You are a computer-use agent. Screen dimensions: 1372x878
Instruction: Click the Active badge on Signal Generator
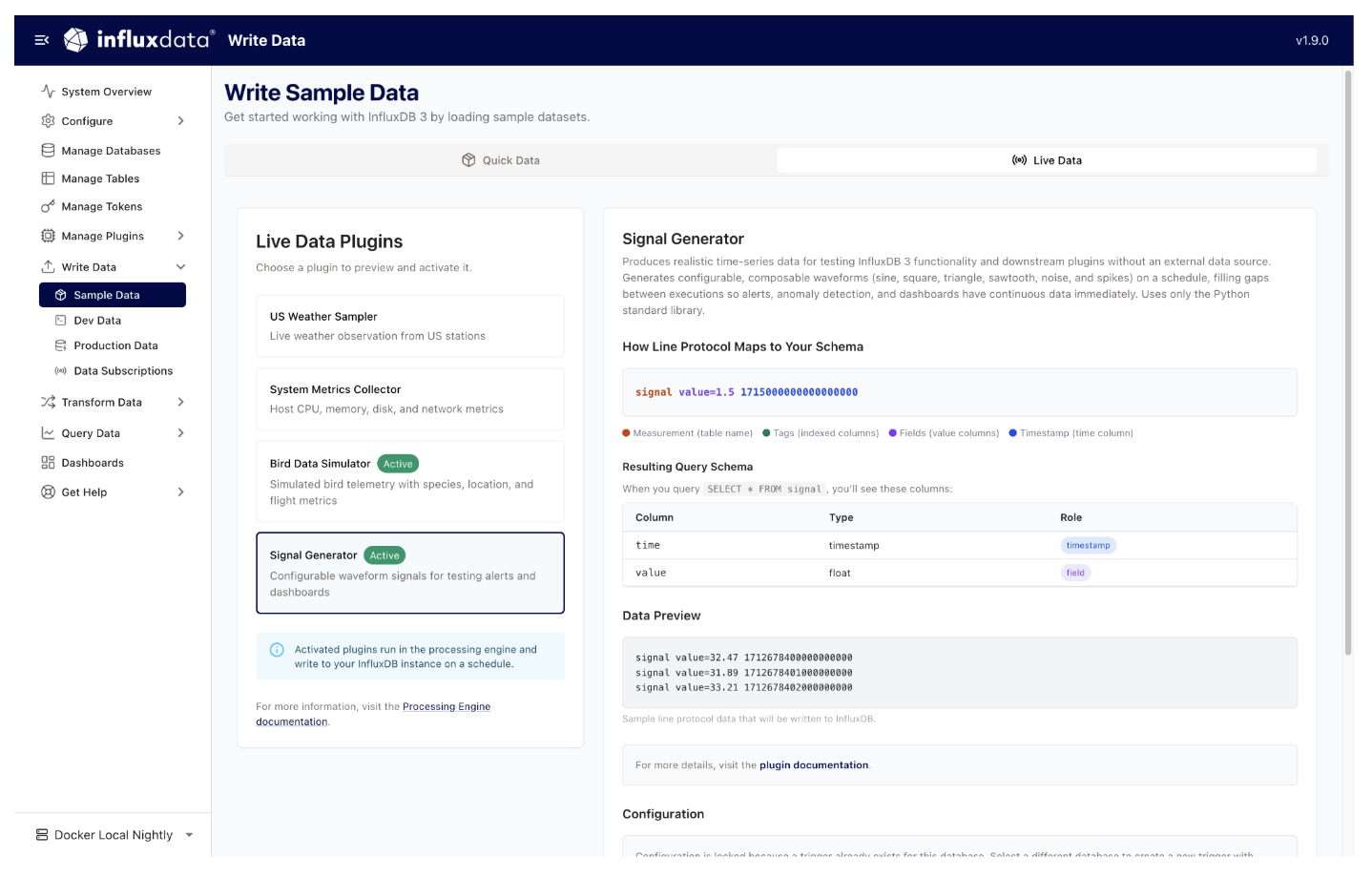pyautogui.click(x=385, y=555)
